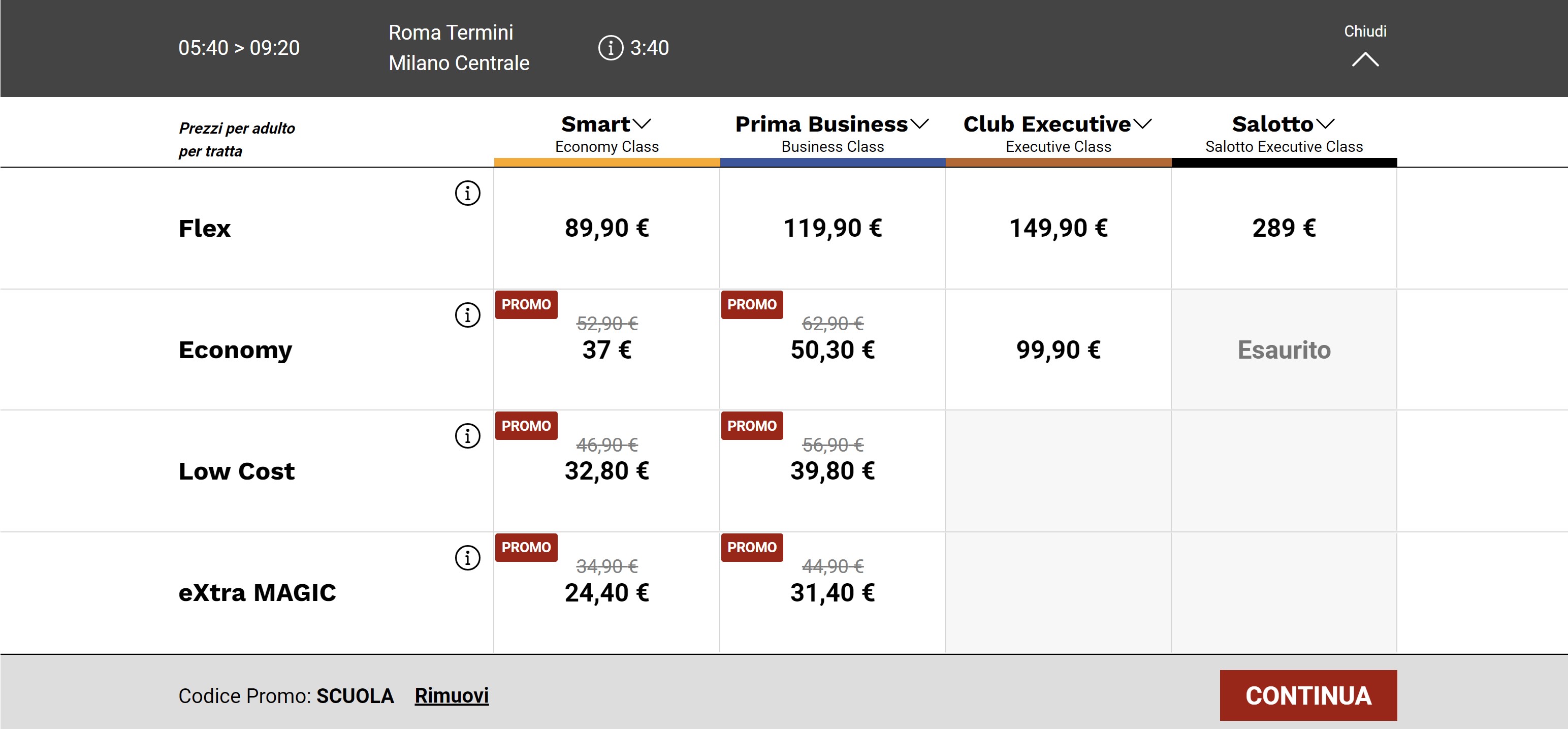Show Low Cost fare info icon
This screenshot has height=729, width=1568.
coord(467,436)
